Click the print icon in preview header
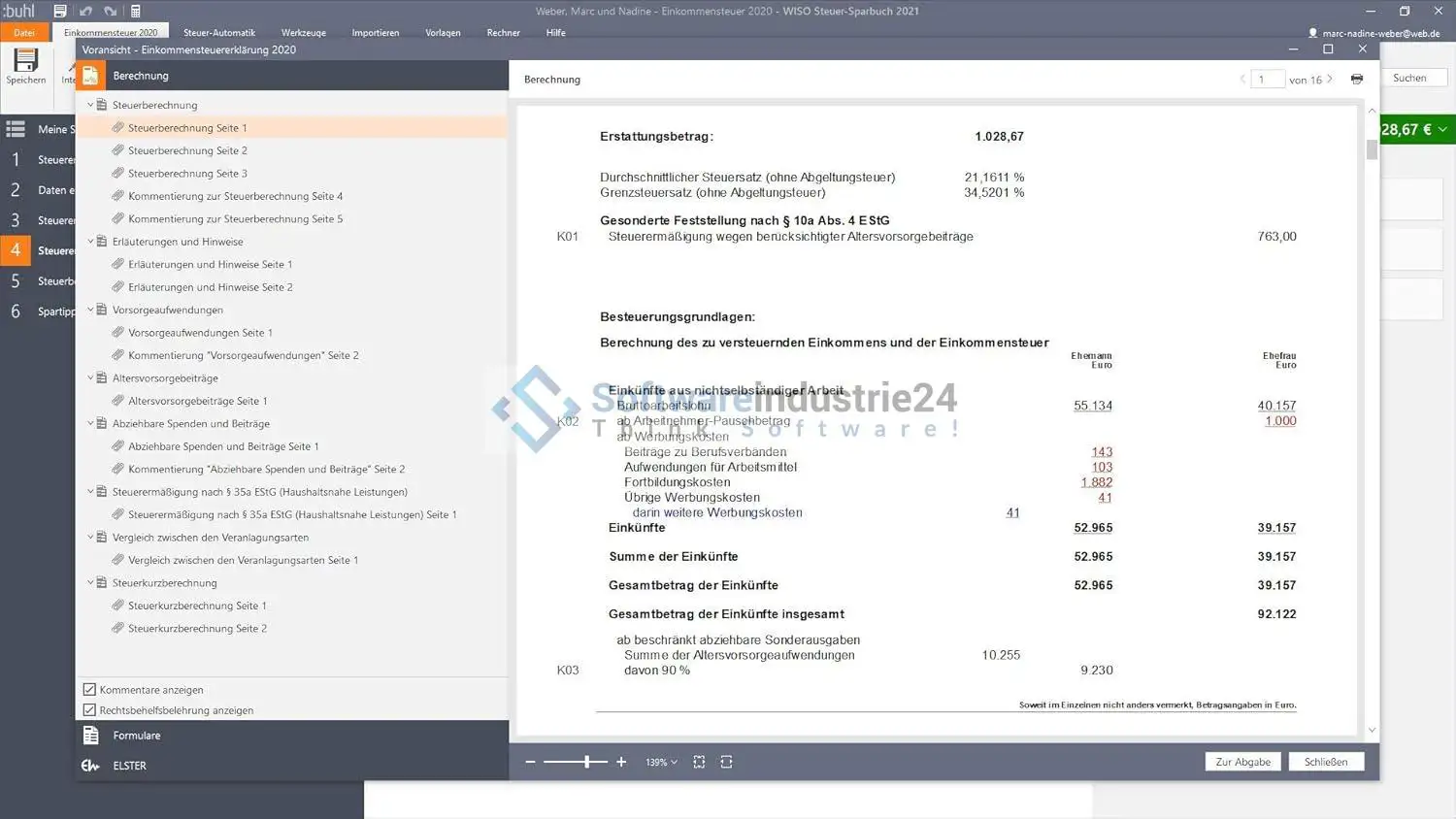Image resolution: width=1456 pixels, height=819 pixels. point(1356,80)
